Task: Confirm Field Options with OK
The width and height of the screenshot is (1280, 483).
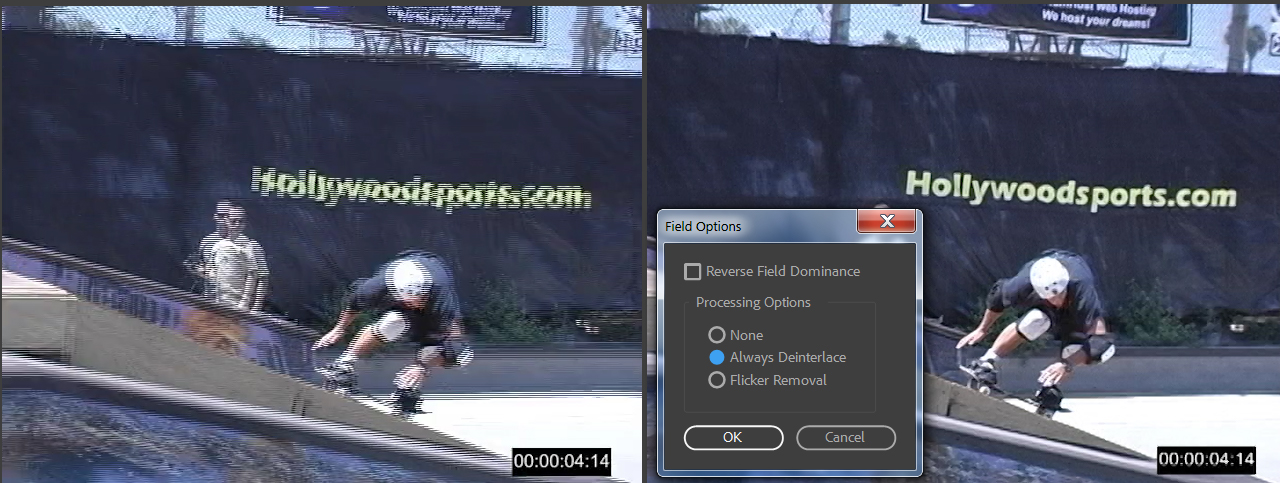Action: (x=733, y=437)
